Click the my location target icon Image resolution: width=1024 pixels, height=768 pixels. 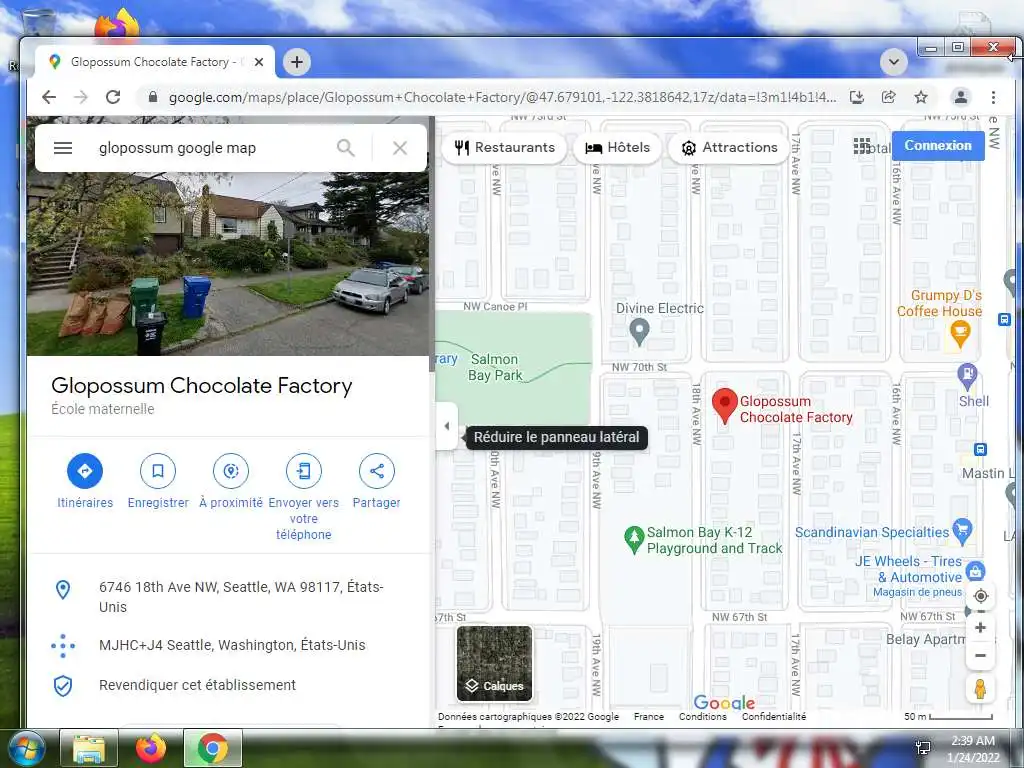click(980, 596)
